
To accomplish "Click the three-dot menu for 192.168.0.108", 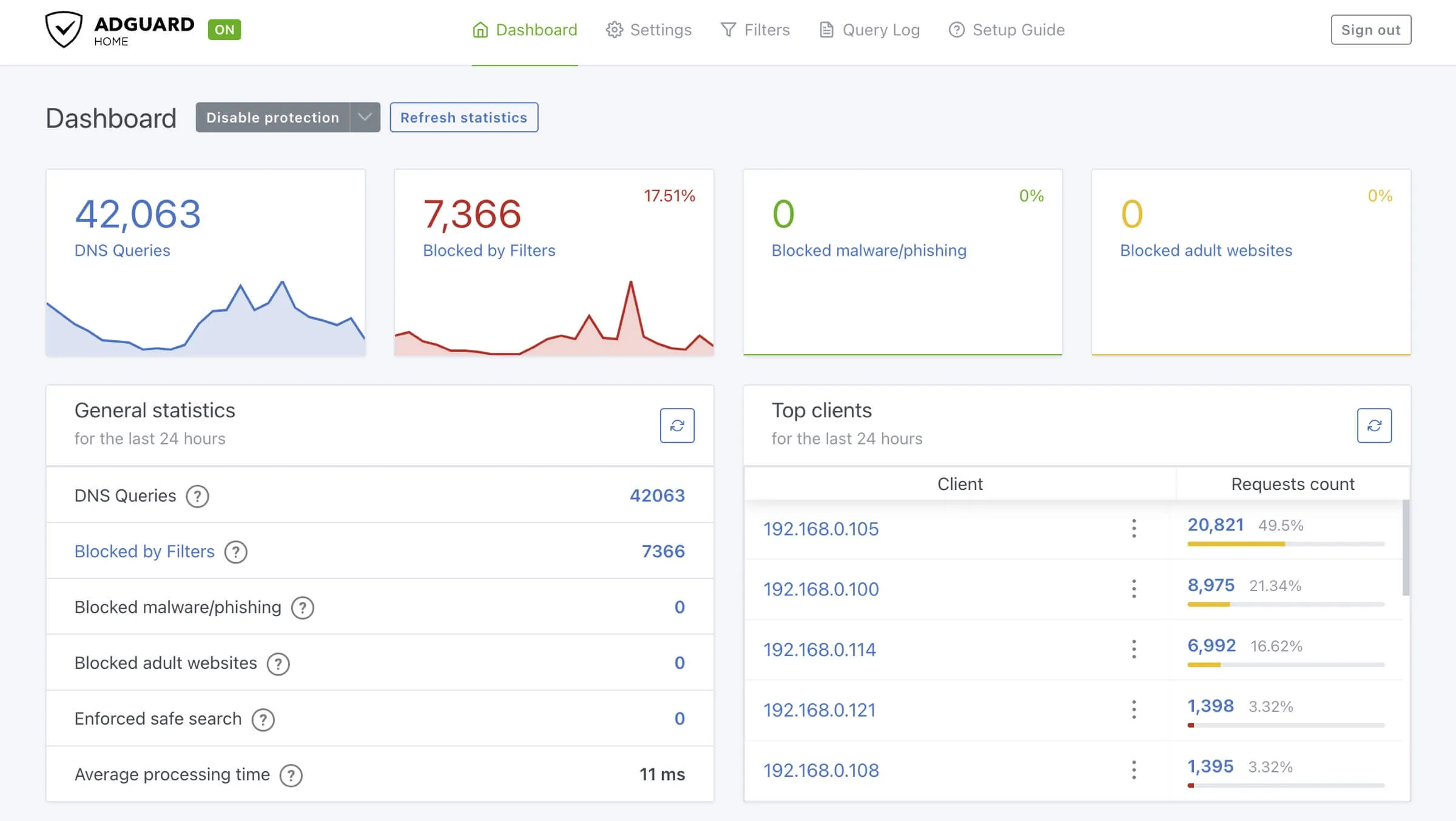I will coord(1133,770).
